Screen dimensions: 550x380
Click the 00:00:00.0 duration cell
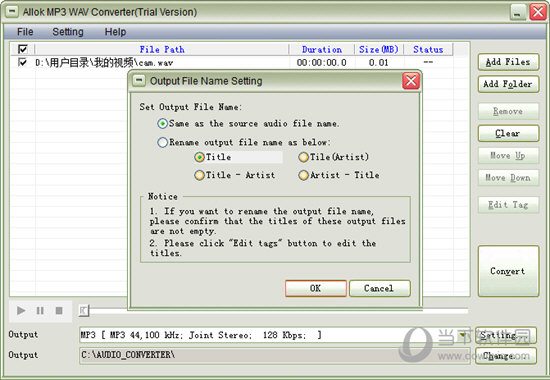pyautogui.click(x=322, y=63)
